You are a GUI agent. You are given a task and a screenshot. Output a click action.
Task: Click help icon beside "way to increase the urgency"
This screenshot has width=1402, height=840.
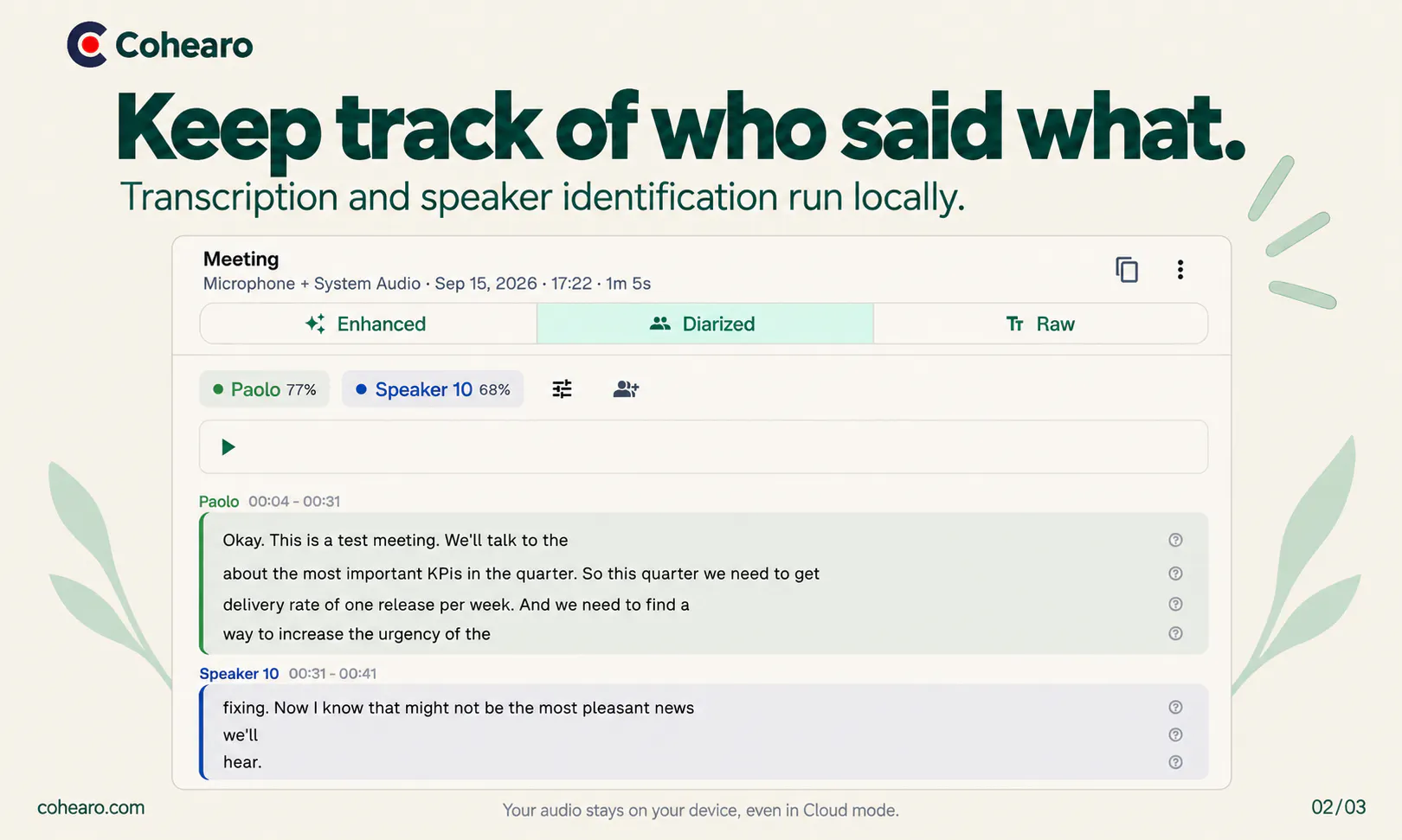coord(1175,633)
